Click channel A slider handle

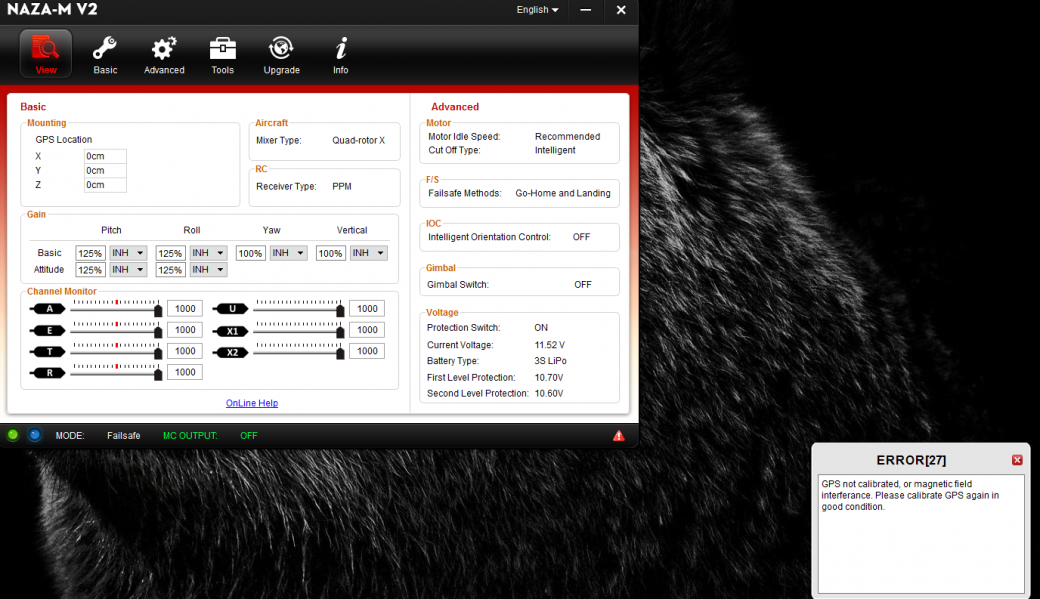[158, 311]
